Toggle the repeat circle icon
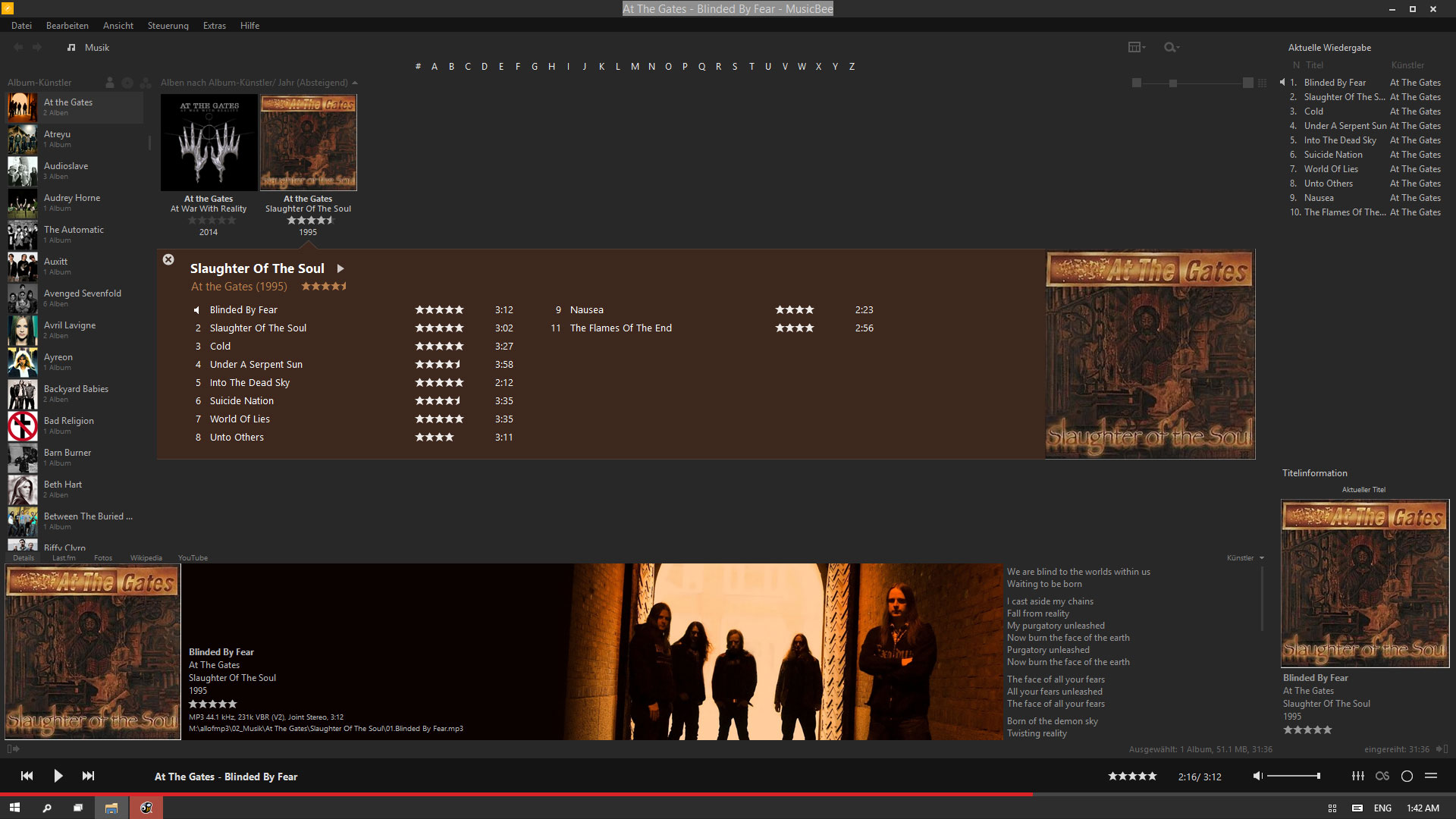 coord(1407,776)
